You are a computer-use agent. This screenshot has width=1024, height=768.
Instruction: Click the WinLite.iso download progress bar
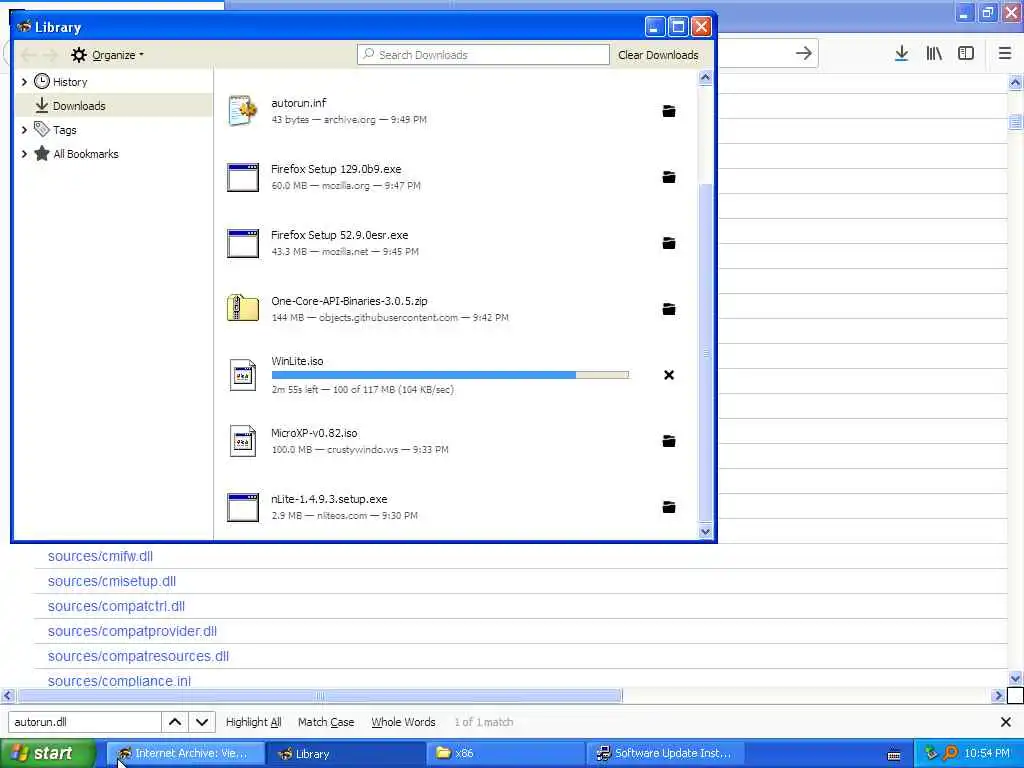450,375
